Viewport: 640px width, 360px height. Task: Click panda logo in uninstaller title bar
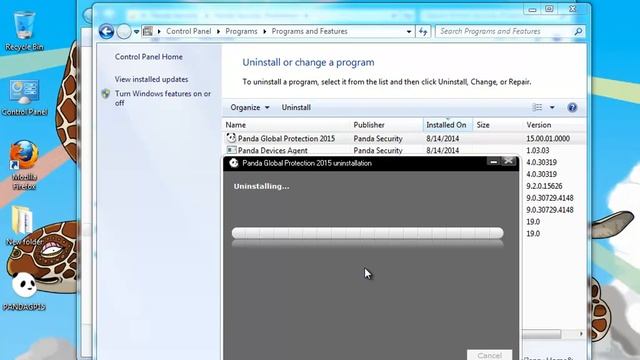pyautogui.click(x=233, y=163)
